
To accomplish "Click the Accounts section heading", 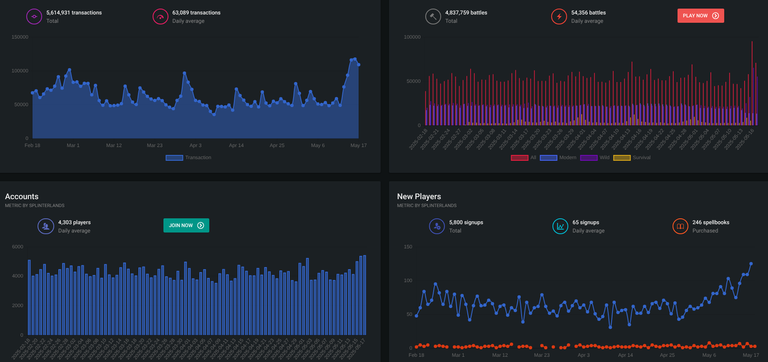I will (x=22, y=196).
